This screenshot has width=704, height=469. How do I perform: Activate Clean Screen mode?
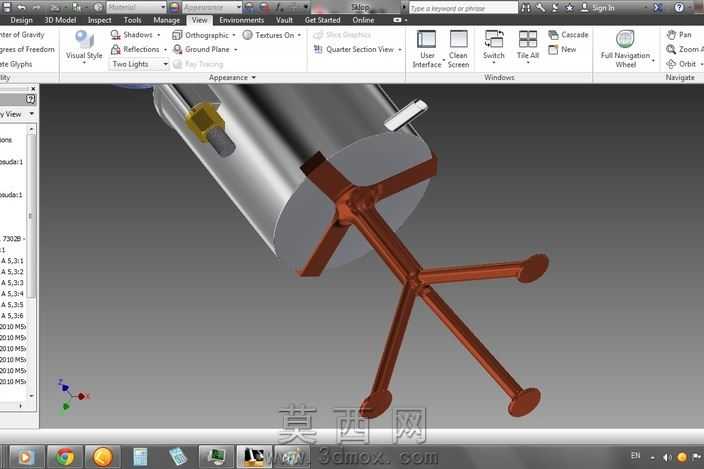click(458, 49)
